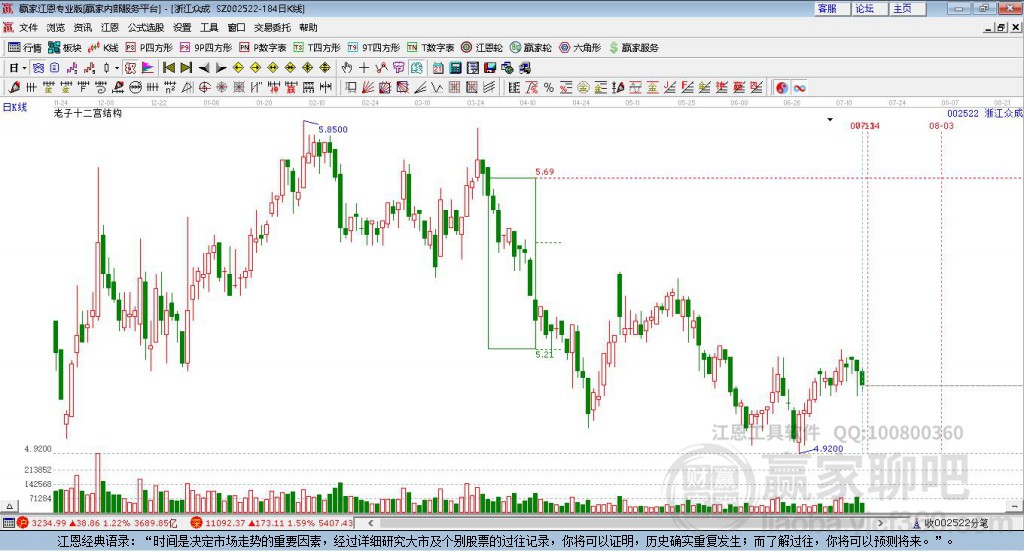This screenshot has height=551, width=1024.
Task: Click the up triangle at volume panel corner
Action: click(9, 506)
